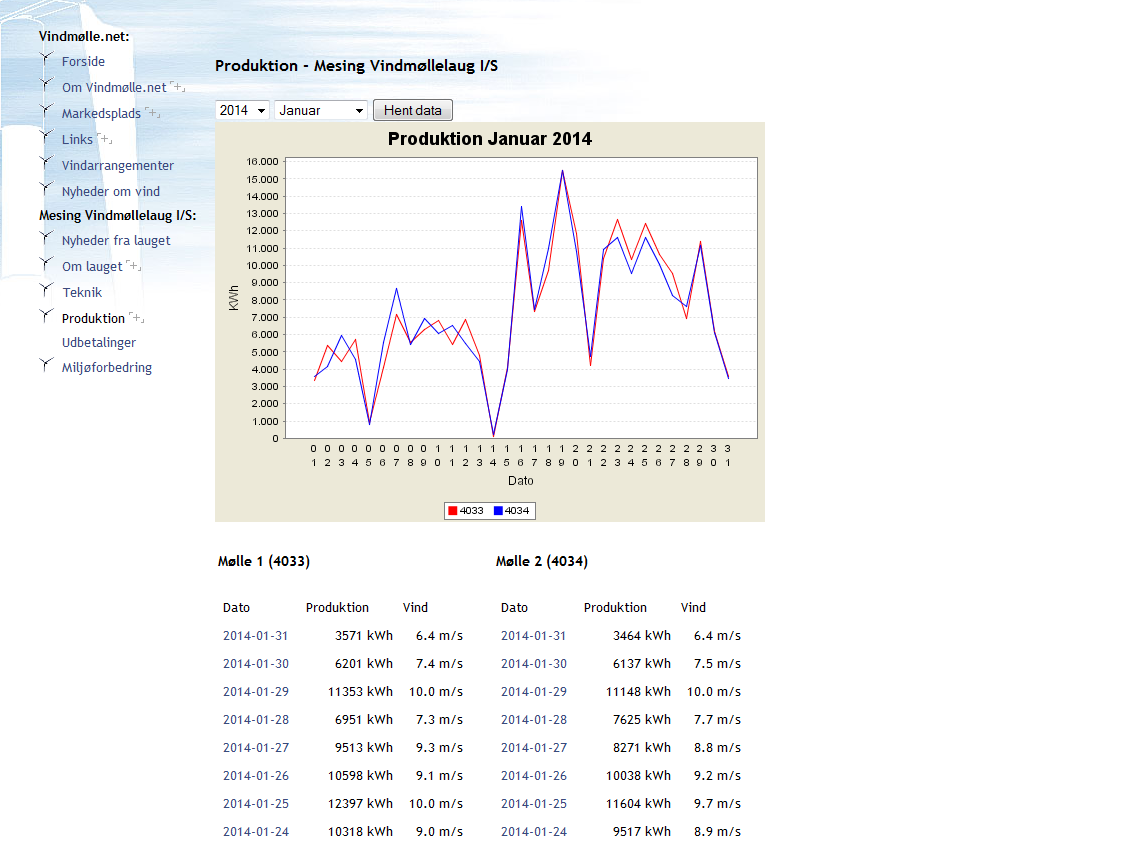Click blue 4034 legend swatch

click(498, 511)
